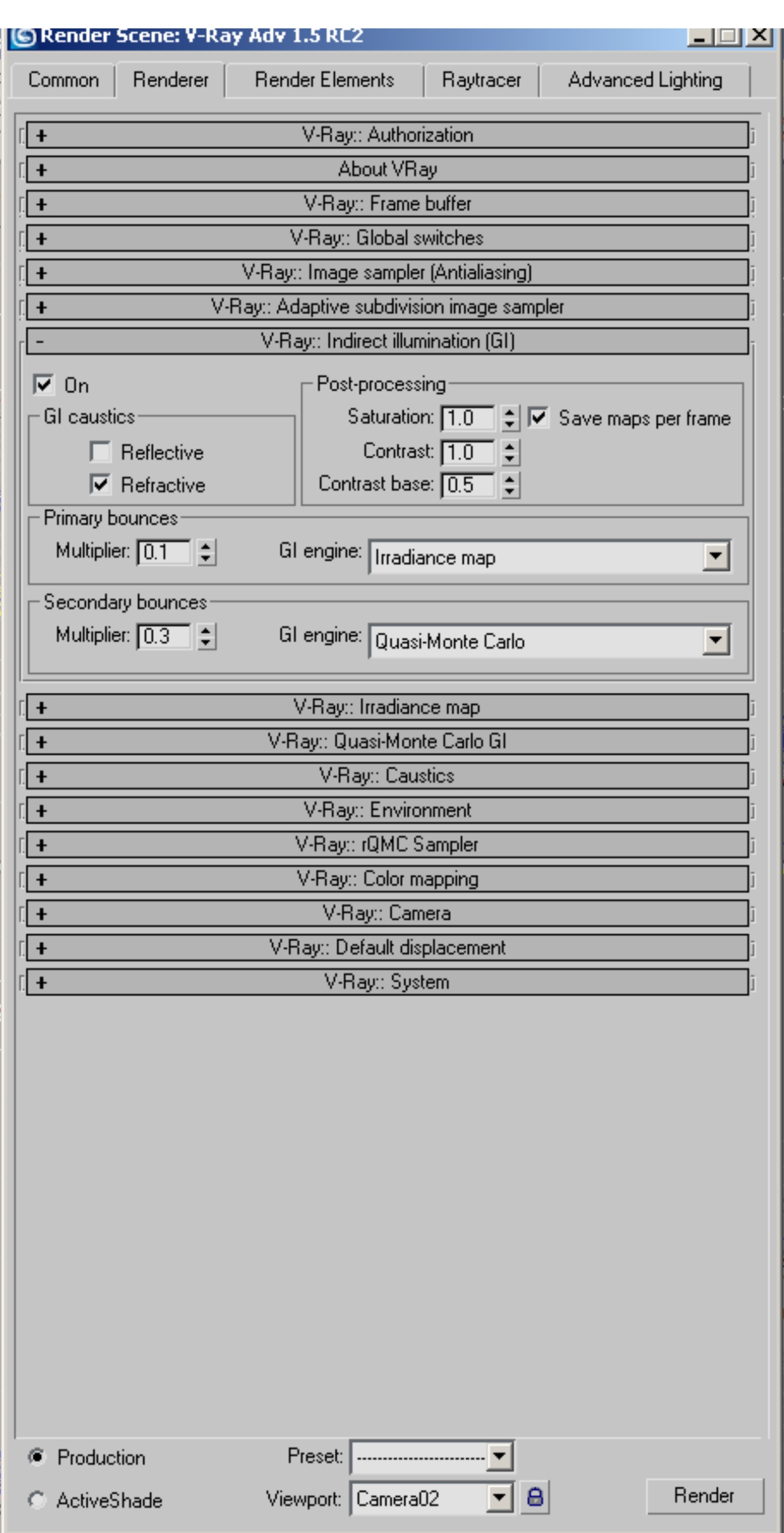Click the Saturation value field
Image resolution: width=784 pixels, height=1533 pixels.
[468, 418]
